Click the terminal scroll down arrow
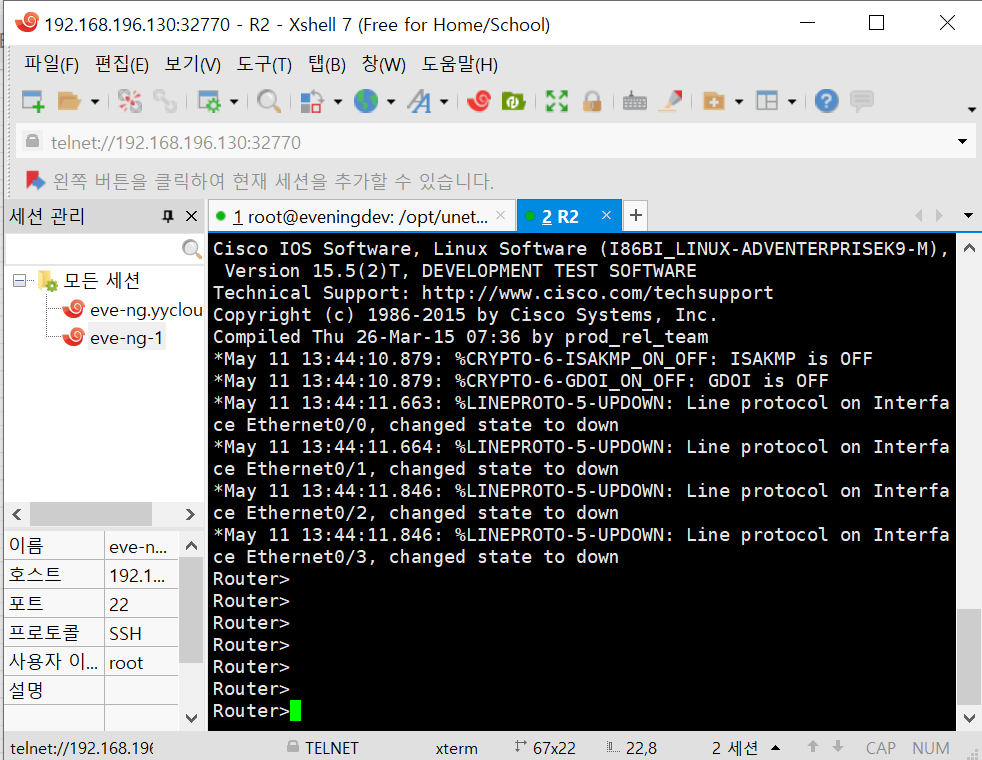The height and width of the screenshot is (760, 982). [x=969, y=718]
